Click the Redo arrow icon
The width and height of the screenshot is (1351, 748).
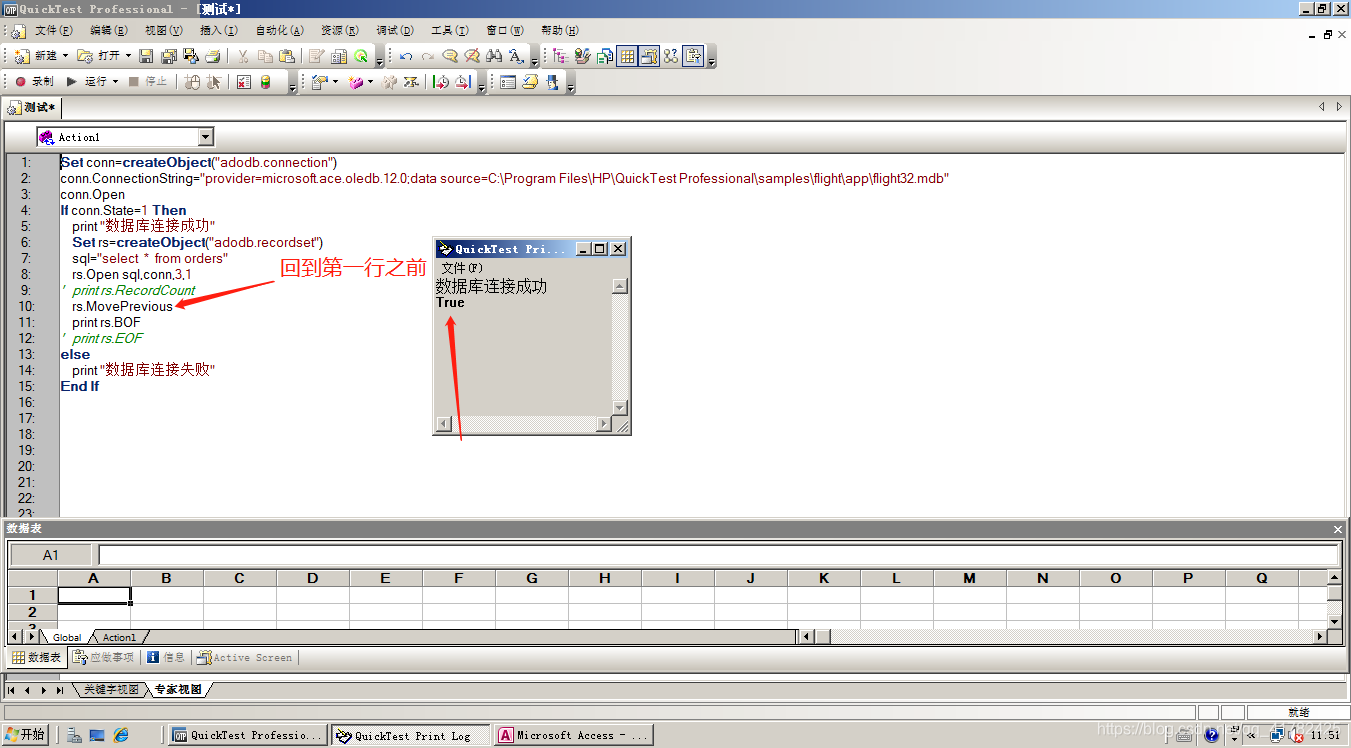[x=428, y=56]
